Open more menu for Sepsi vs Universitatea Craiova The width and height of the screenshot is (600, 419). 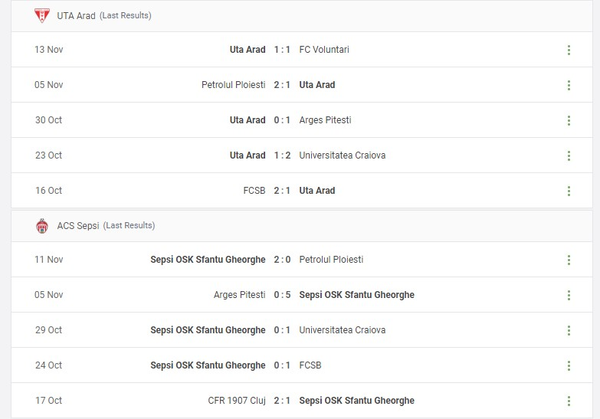(x=568, y=330)
